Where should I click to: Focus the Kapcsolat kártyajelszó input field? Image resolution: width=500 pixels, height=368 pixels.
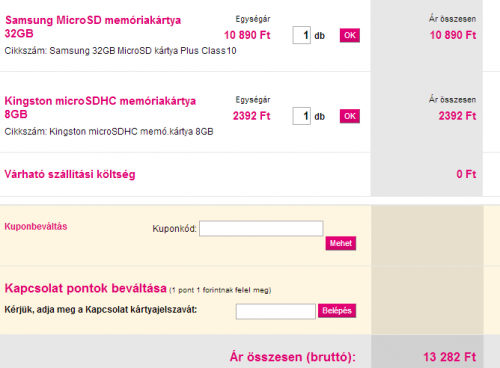pyautogui.click(x=276, y=311)
